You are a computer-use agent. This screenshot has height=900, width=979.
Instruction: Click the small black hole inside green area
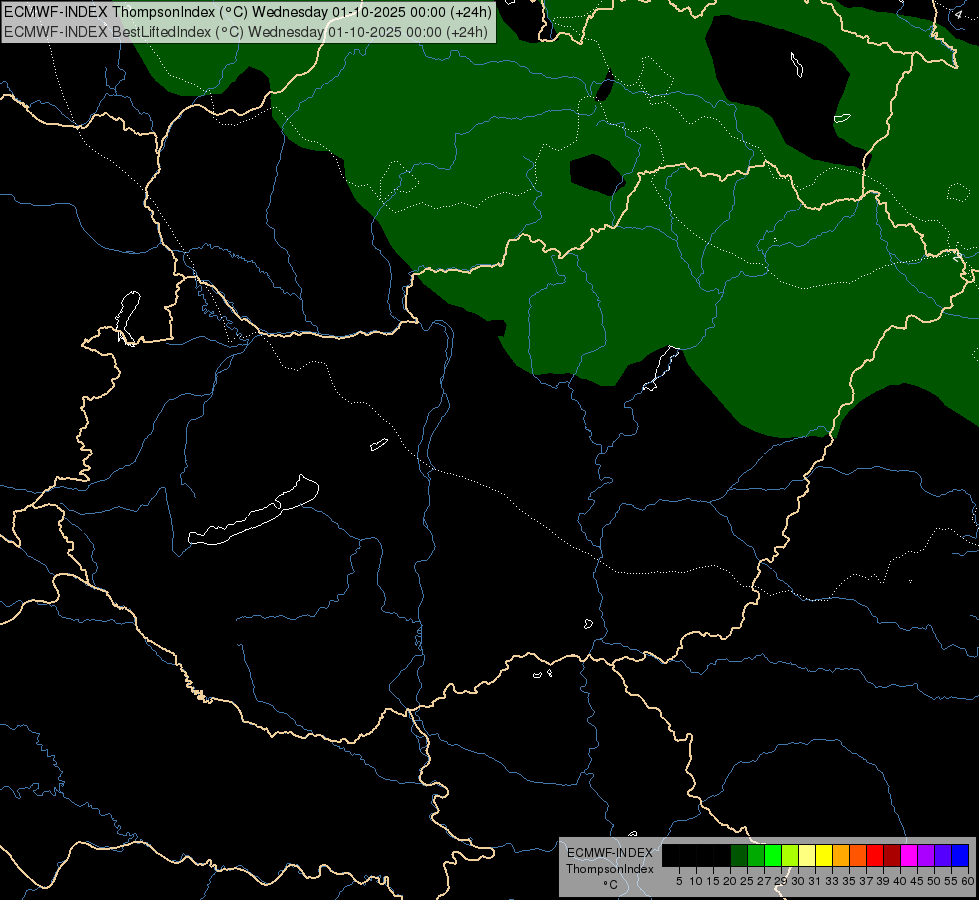(596, 174)
